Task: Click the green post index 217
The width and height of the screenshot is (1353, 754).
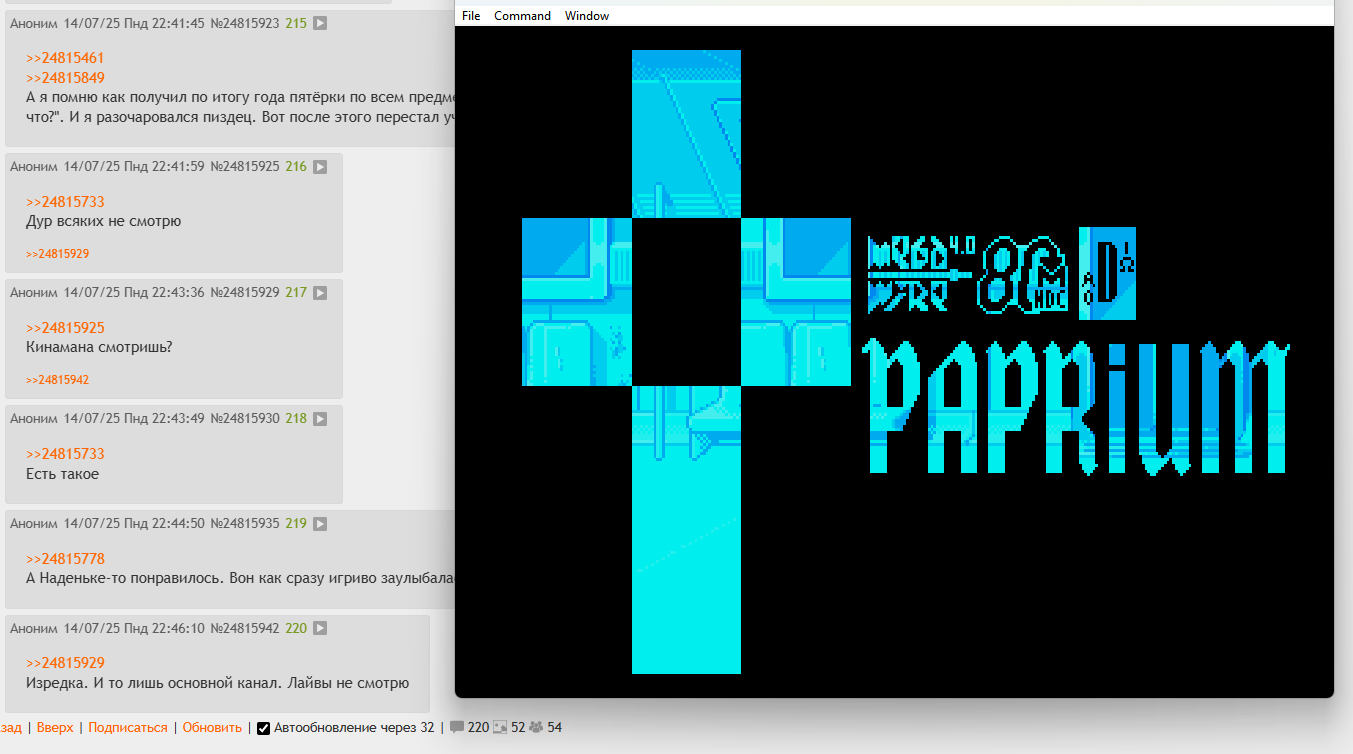Action: pos(296,293)
